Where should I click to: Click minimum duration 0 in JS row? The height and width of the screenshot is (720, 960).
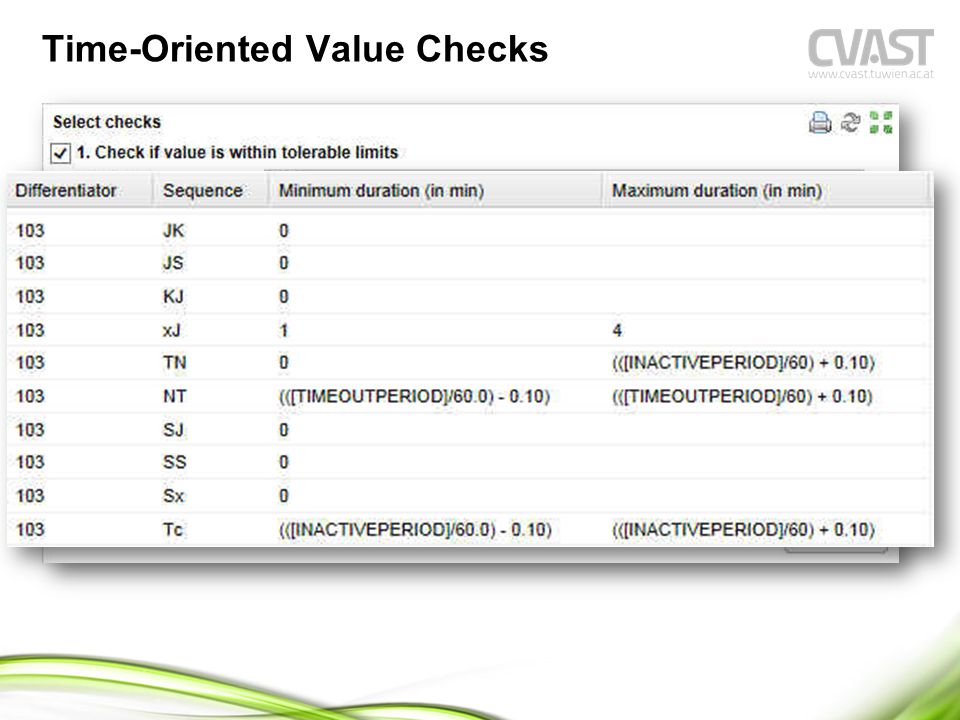click(283, 263)
